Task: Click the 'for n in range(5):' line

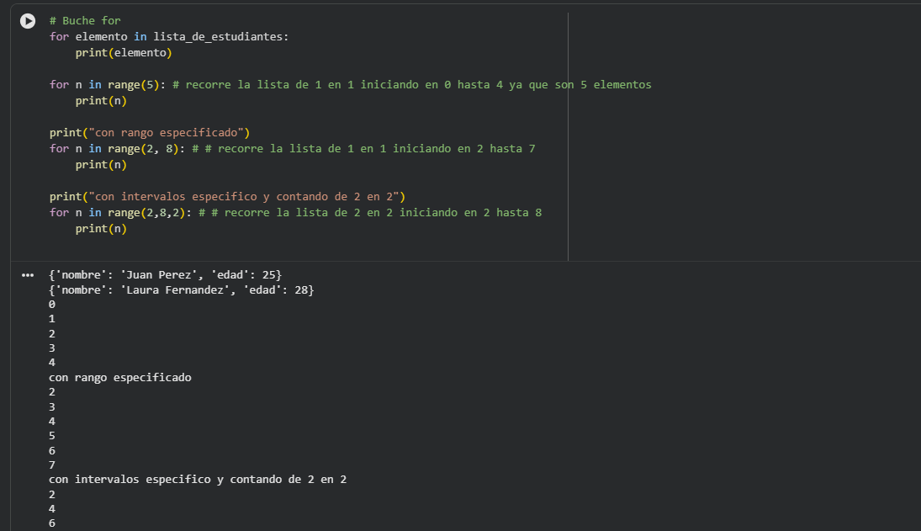Action: [x=107, y=85]
